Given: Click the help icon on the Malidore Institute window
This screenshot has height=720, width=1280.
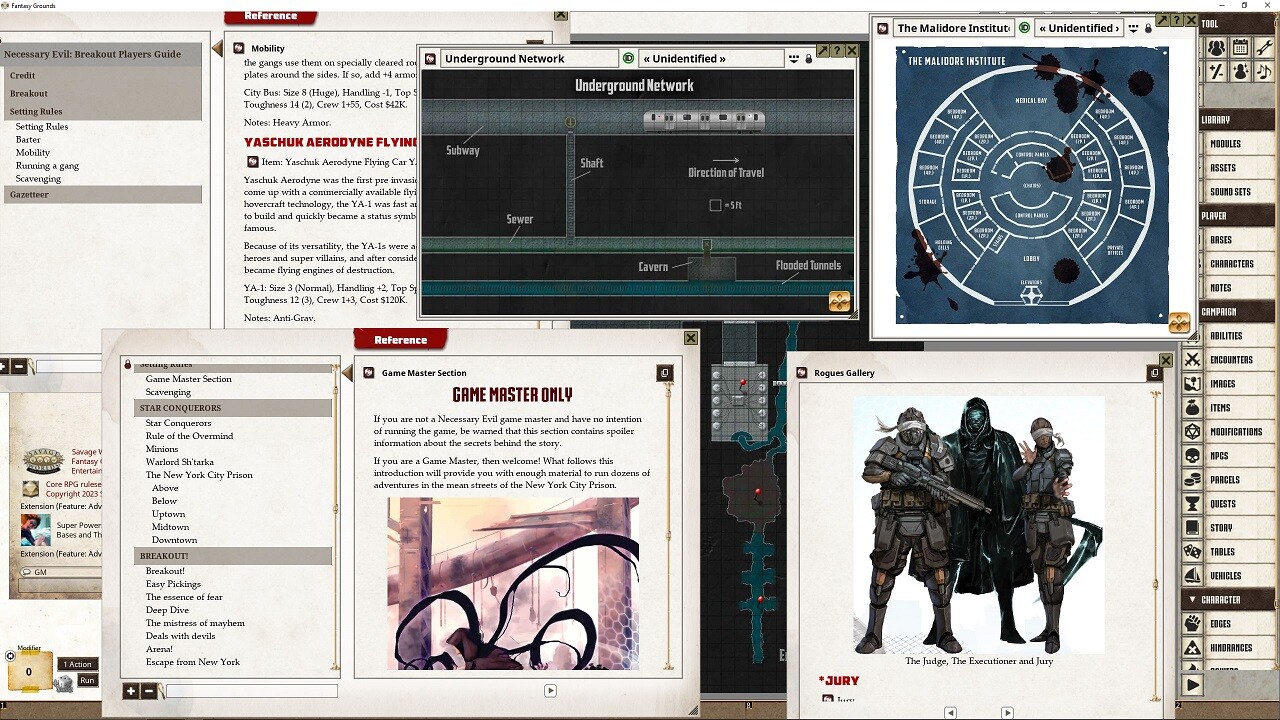Looking at the screenshot, I should [x=1177, y=20].
